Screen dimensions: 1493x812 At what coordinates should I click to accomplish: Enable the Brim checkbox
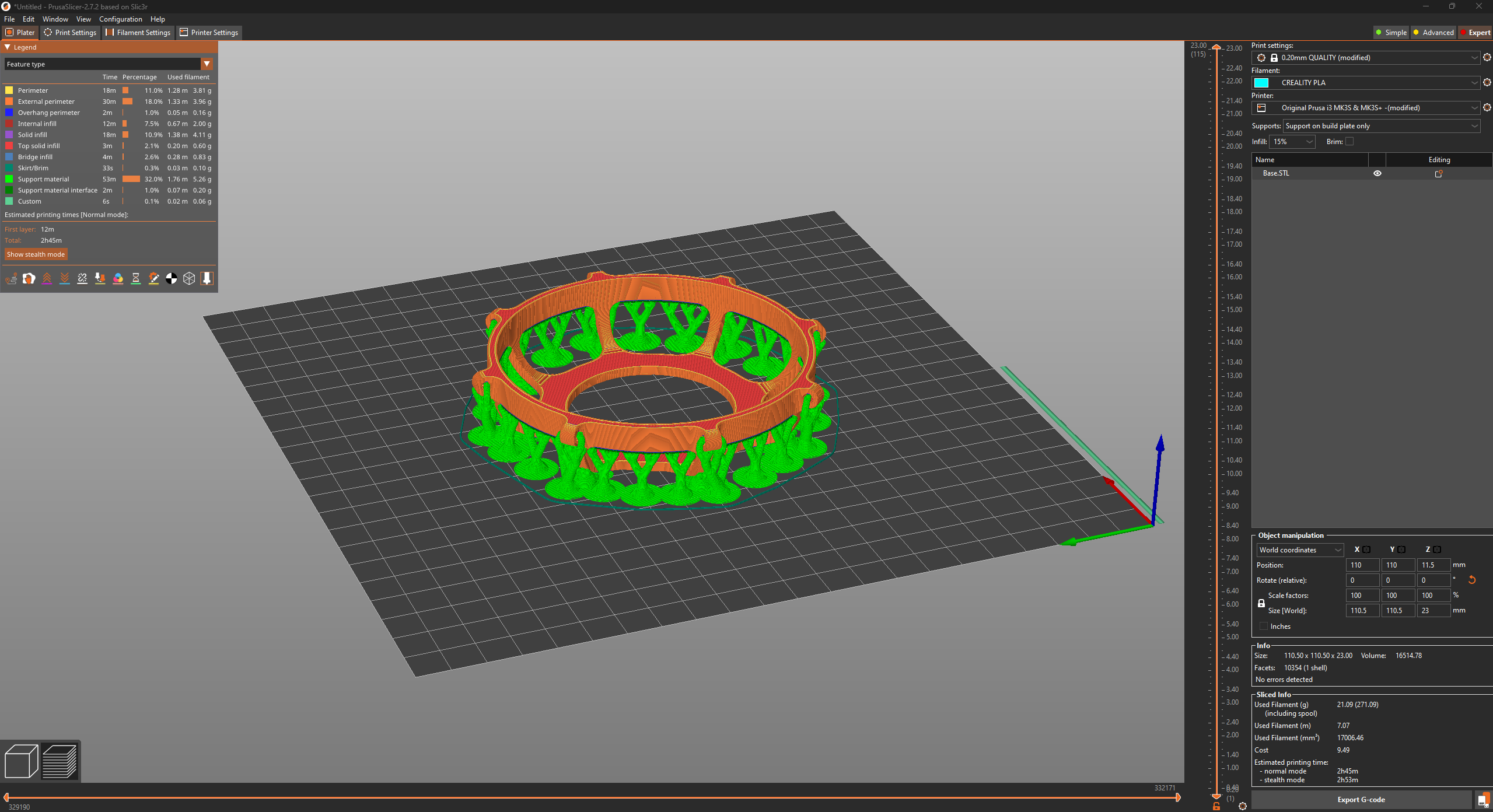1349,142
